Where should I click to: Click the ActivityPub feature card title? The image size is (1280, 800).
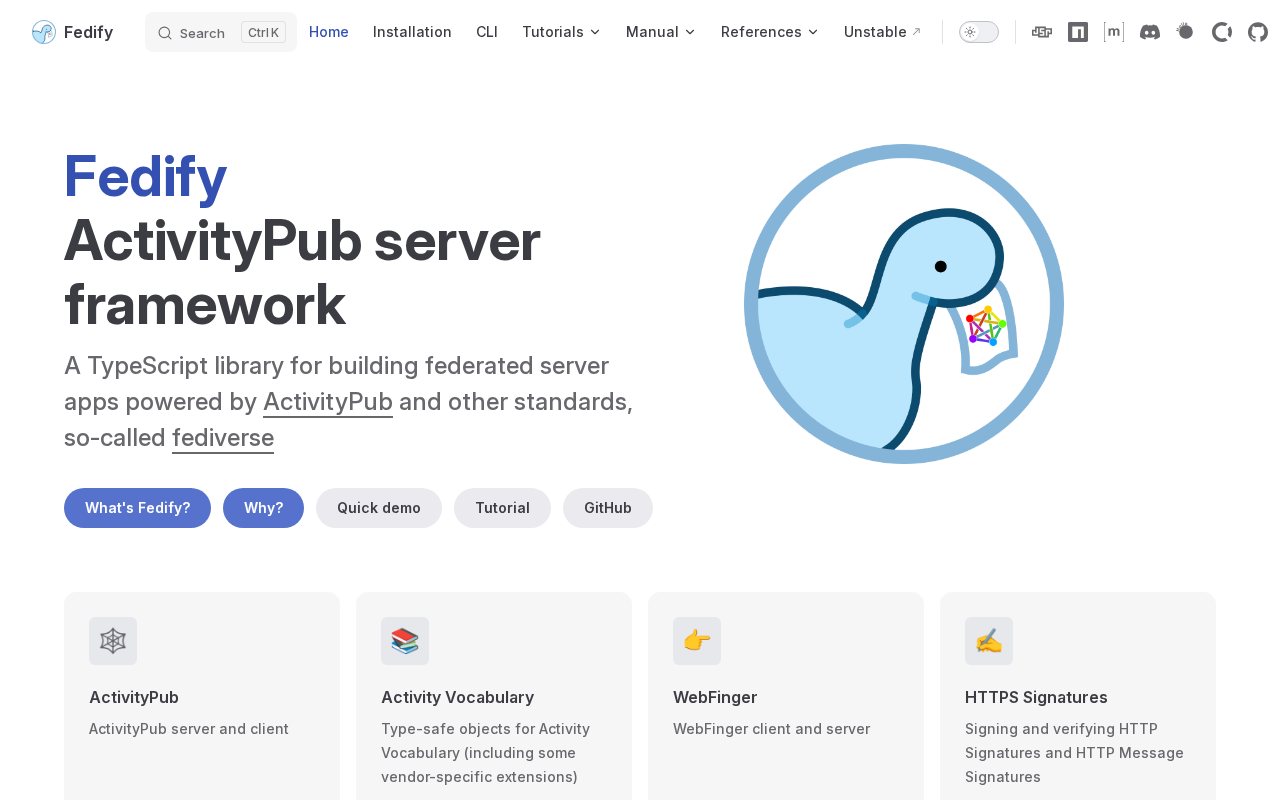pyautogui.click(x=134, y=697)
